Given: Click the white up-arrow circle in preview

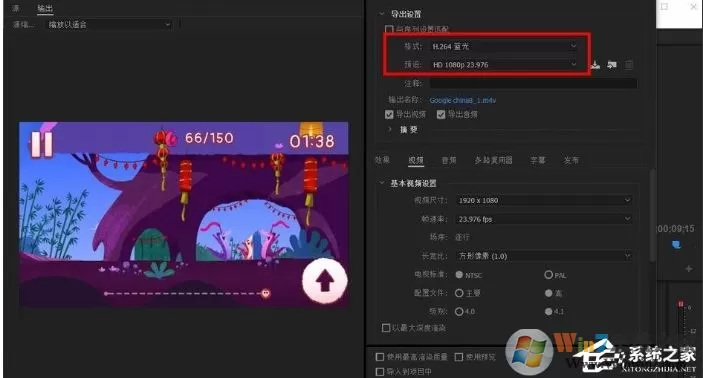Looking at the screenshot, I should click(x=325, y=281).
